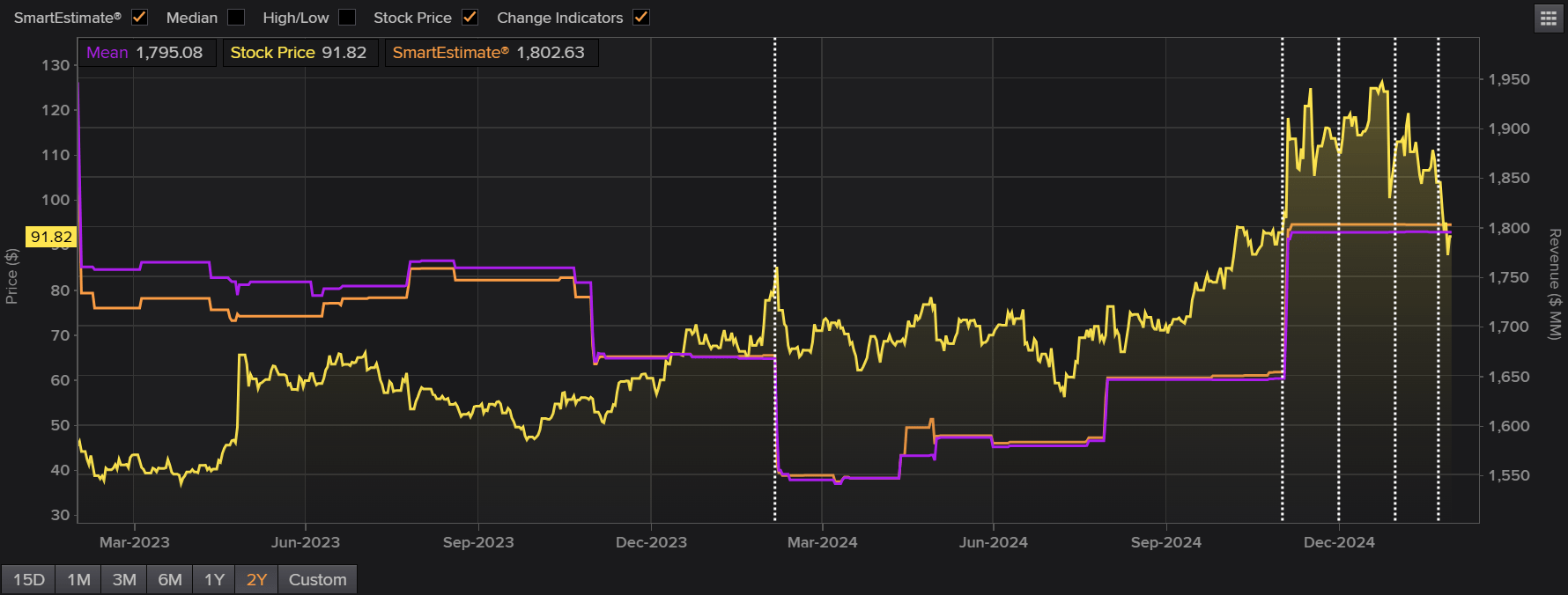1568x595 pixels.
Task: Click the Sep-2024 axis label
Action: click(1165, 542)
